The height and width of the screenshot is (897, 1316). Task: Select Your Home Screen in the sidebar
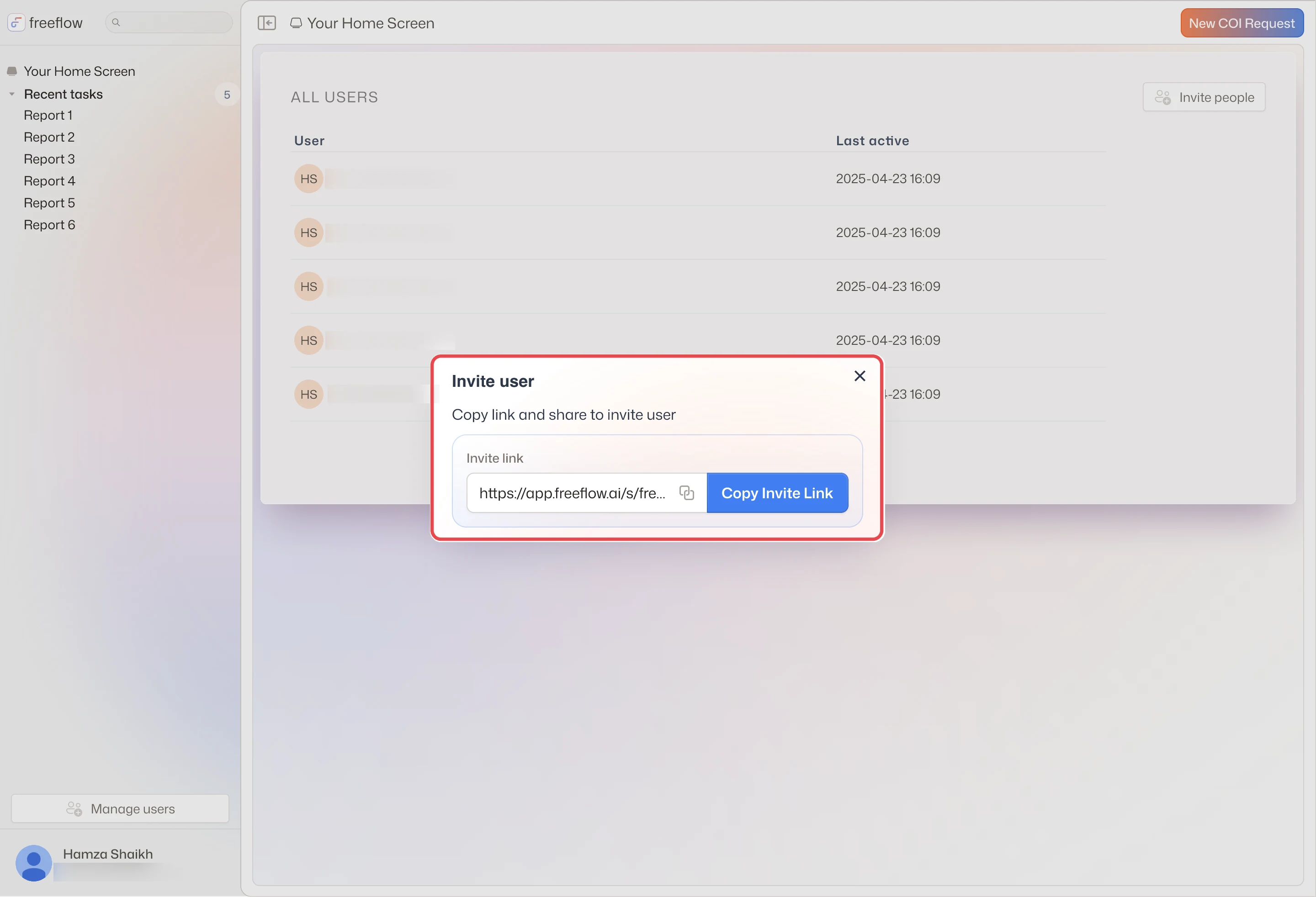click(79, 71)
